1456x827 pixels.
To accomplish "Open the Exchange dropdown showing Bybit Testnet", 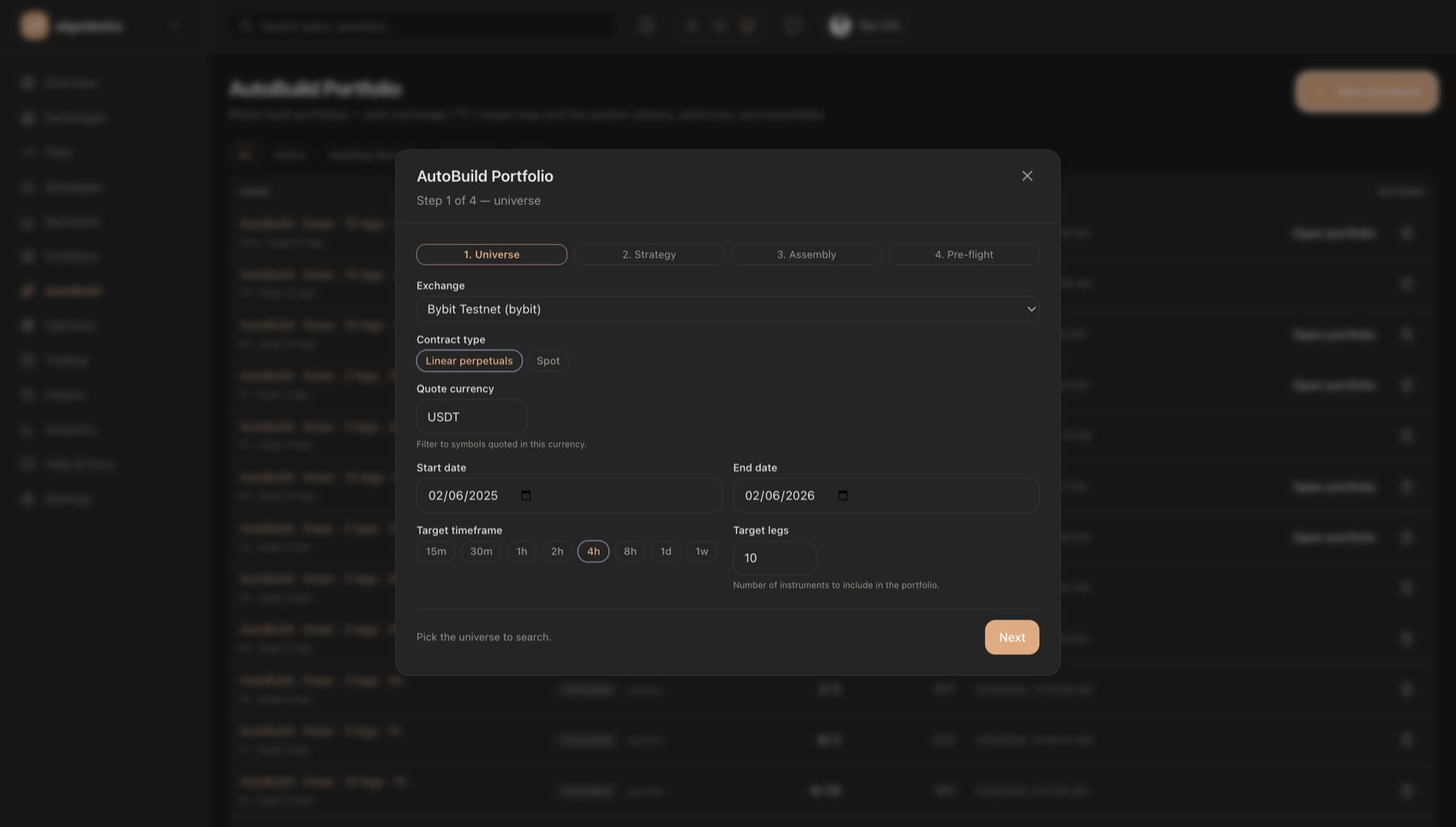I will (727, 309).
